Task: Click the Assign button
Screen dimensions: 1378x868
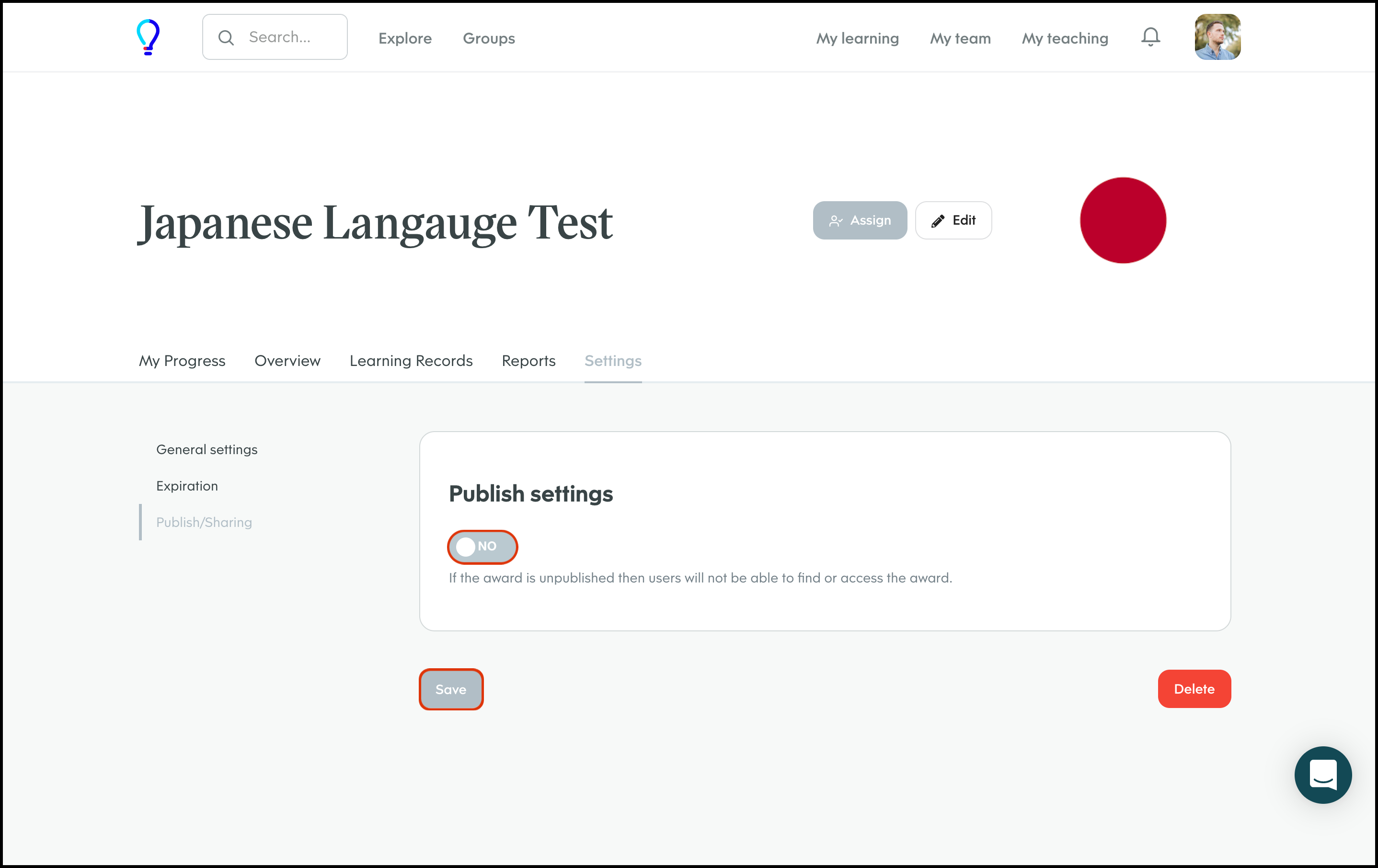Action: [860, 220]
